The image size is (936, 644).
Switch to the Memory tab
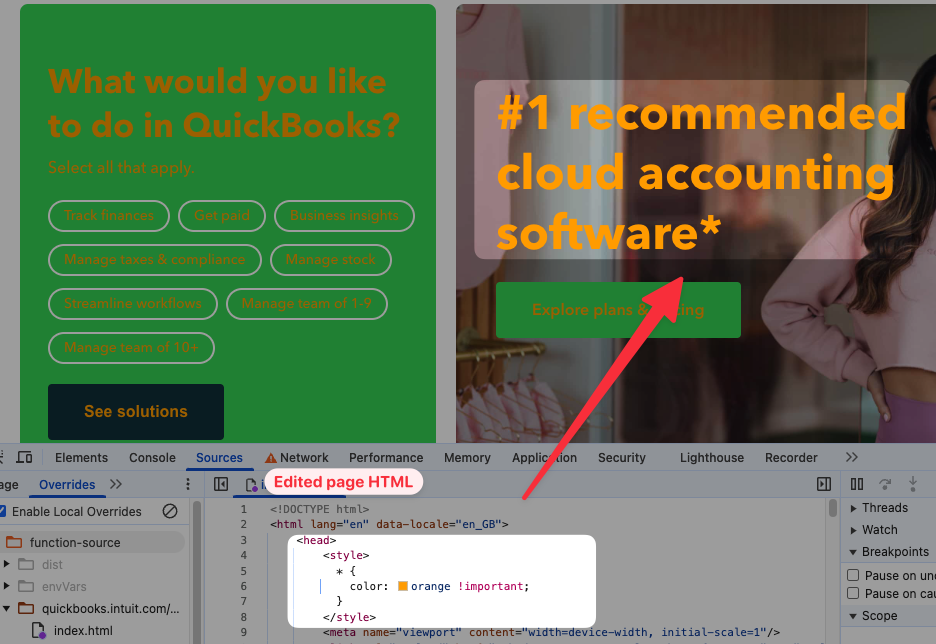pos(467,458)
